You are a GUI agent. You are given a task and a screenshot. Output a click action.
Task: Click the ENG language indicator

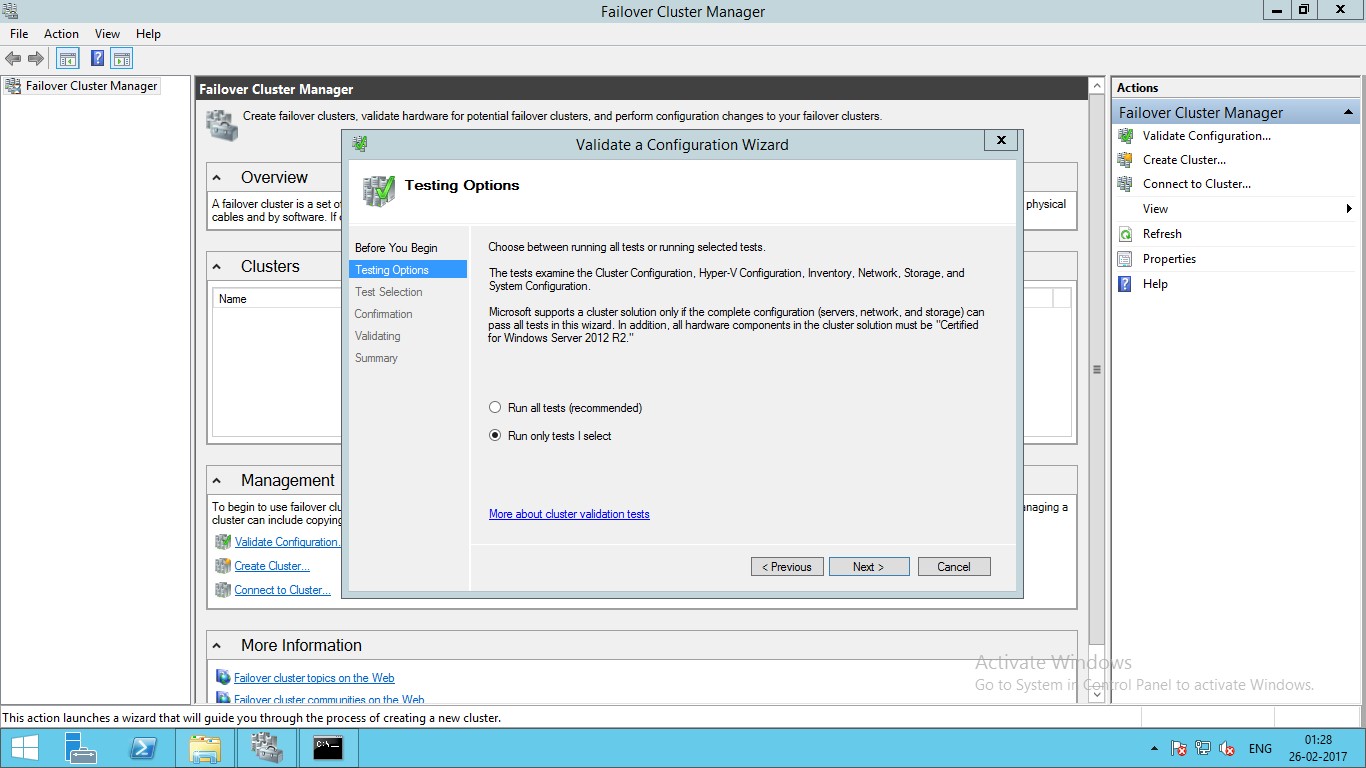1260,748
